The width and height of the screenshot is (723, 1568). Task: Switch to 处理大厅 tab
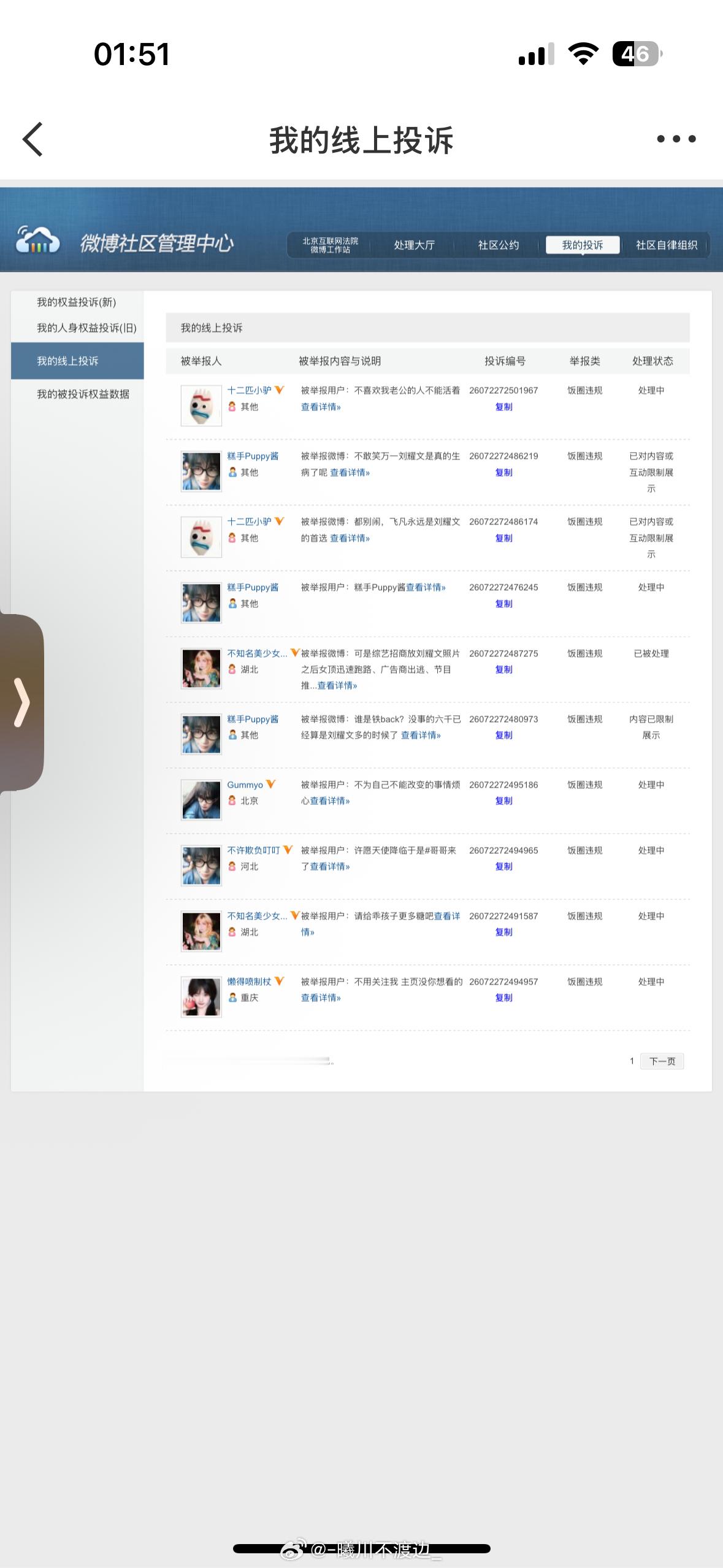pos(414,245)
